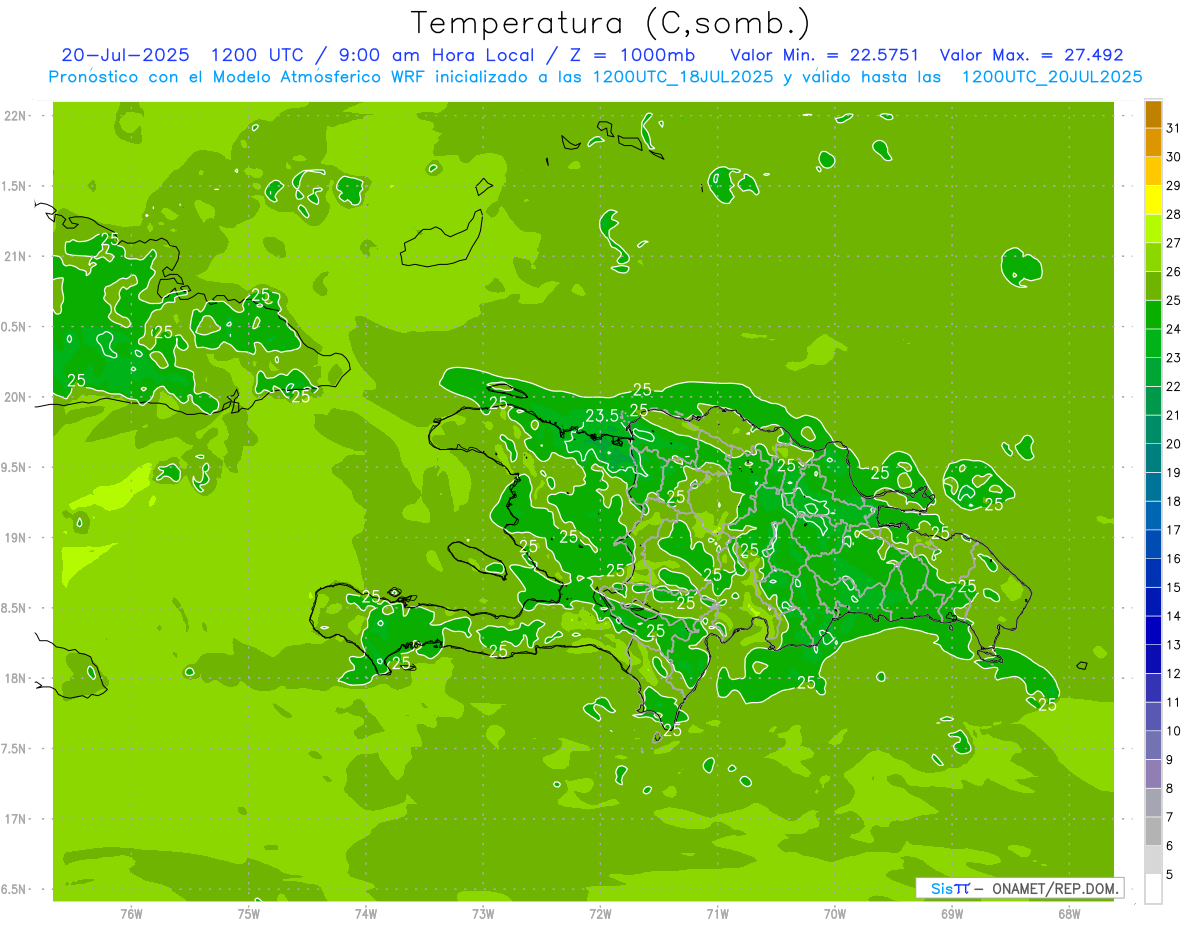Select the Valor Max. = 27.492 text

click(x=1030, y=55)
